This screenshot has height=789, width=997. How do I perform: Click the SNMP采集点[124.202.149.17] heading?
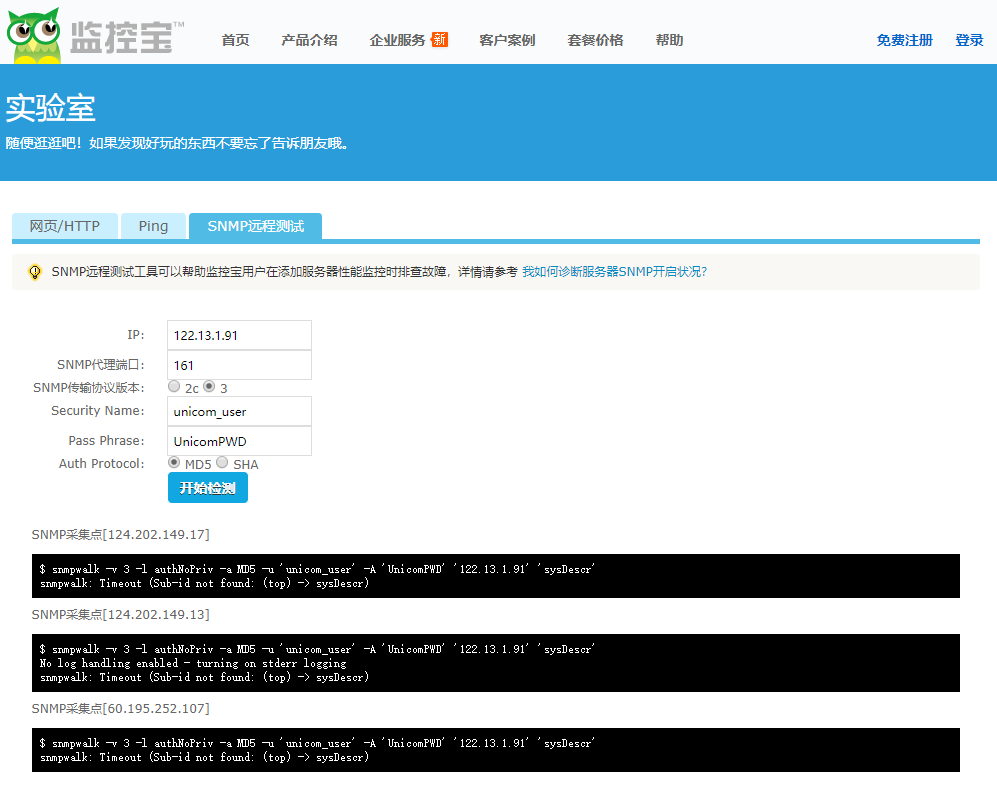[x=121, y=535]
